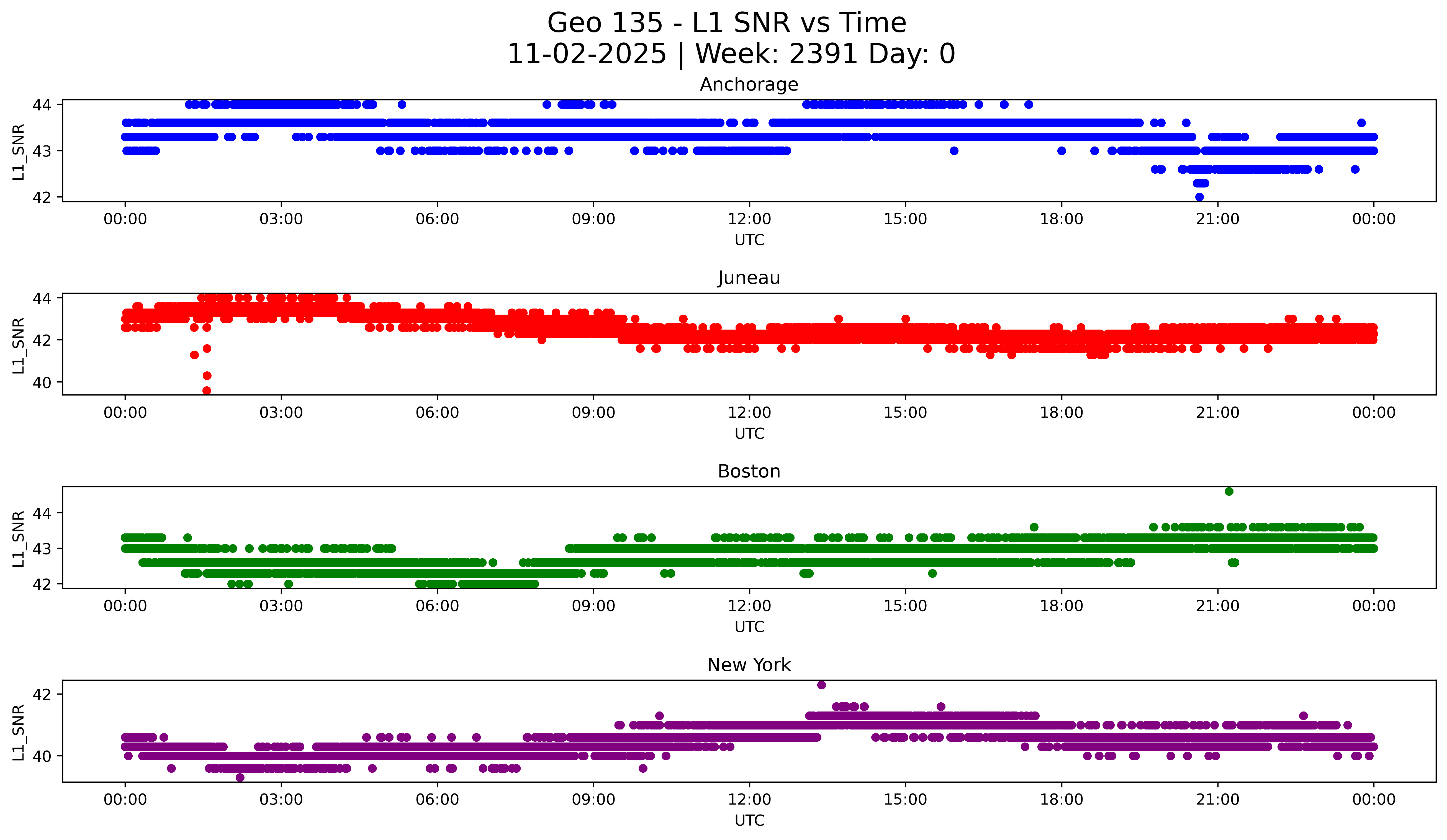Click the Anchorage subplot title

pyautogui.click(x=749, y=84)
